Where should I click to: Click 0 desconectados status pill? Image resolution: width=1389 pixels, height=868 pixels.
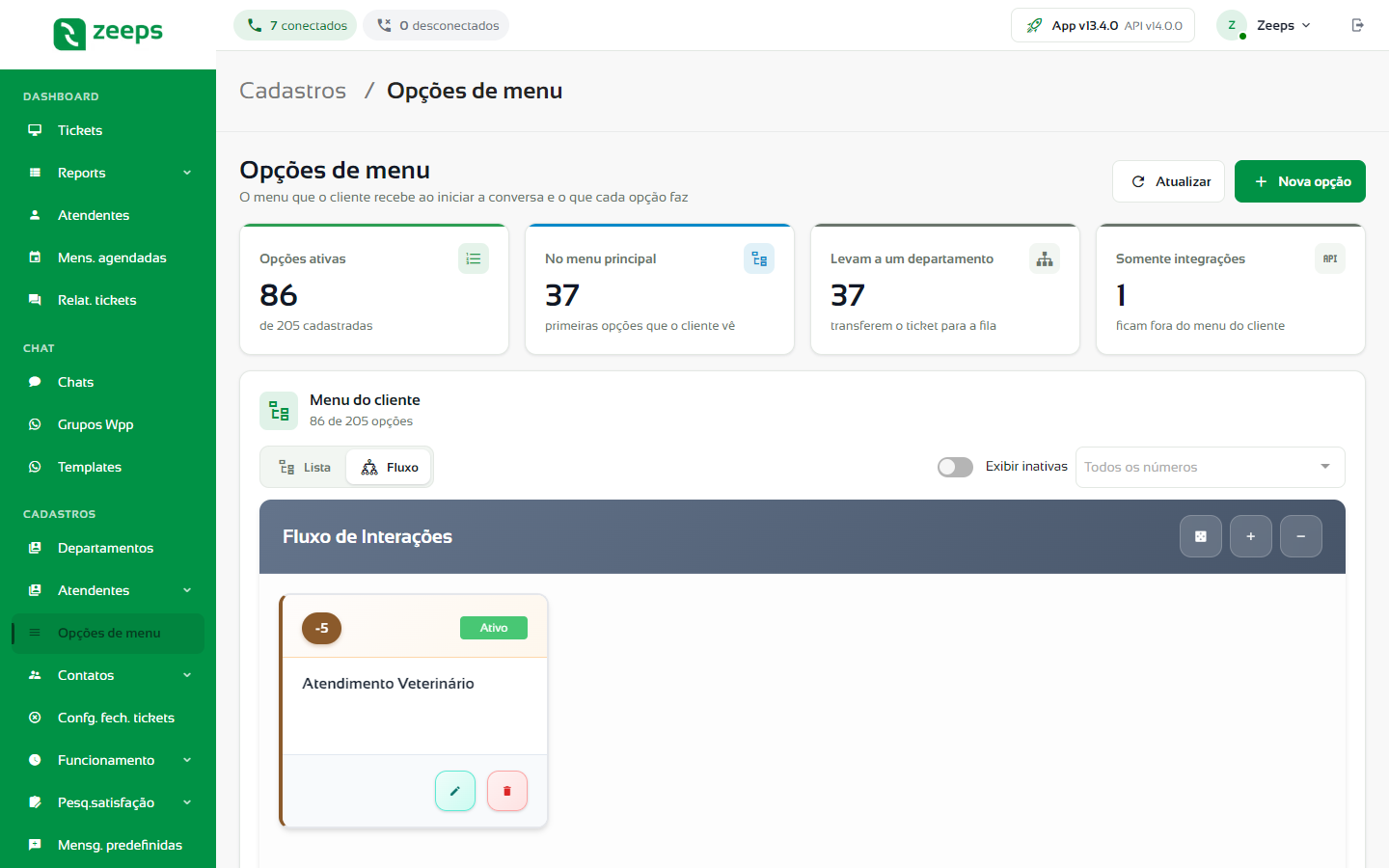point(436,25)
